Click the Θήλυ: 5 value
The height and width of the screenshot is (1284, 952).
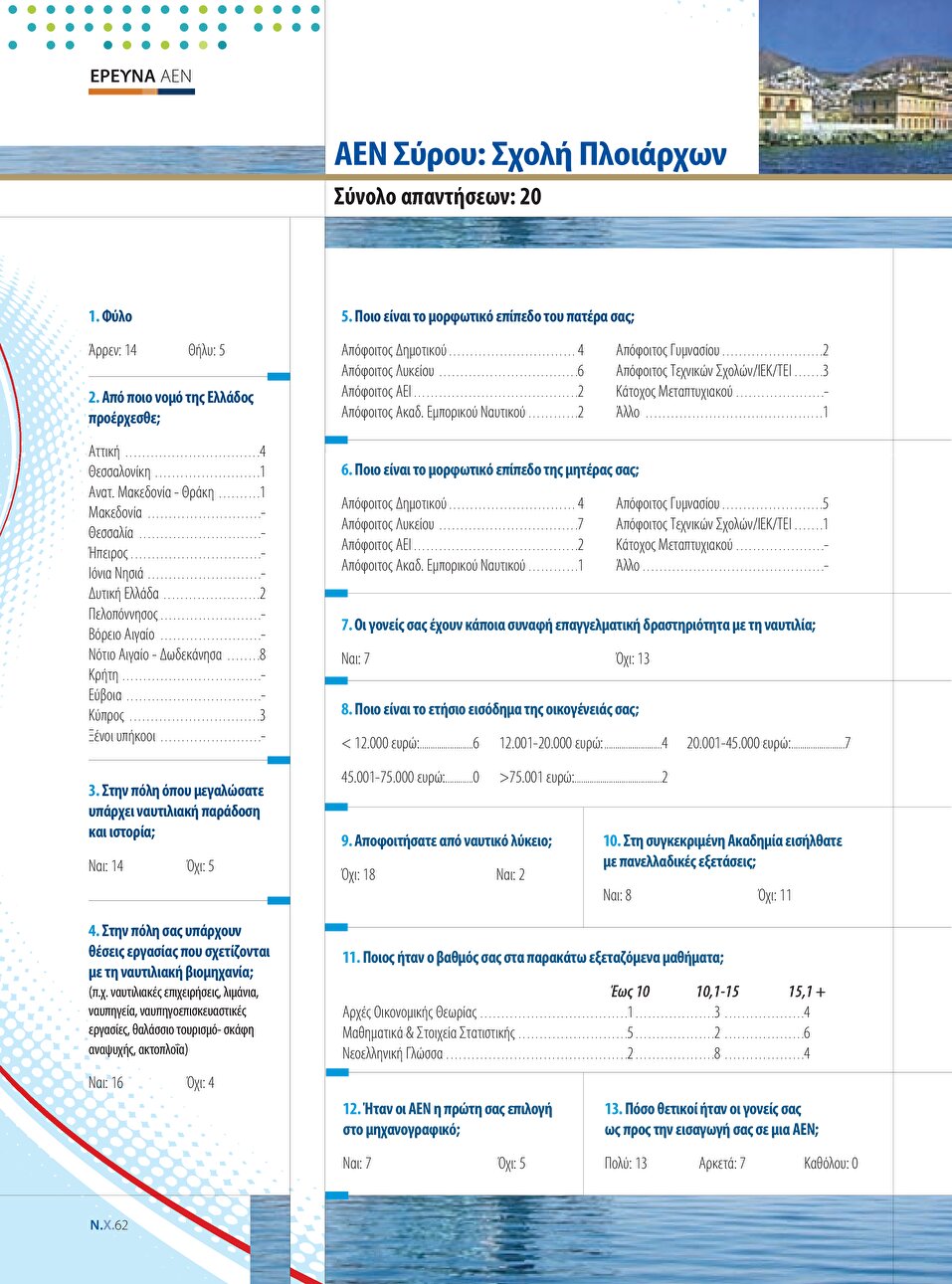coord(207,350)
